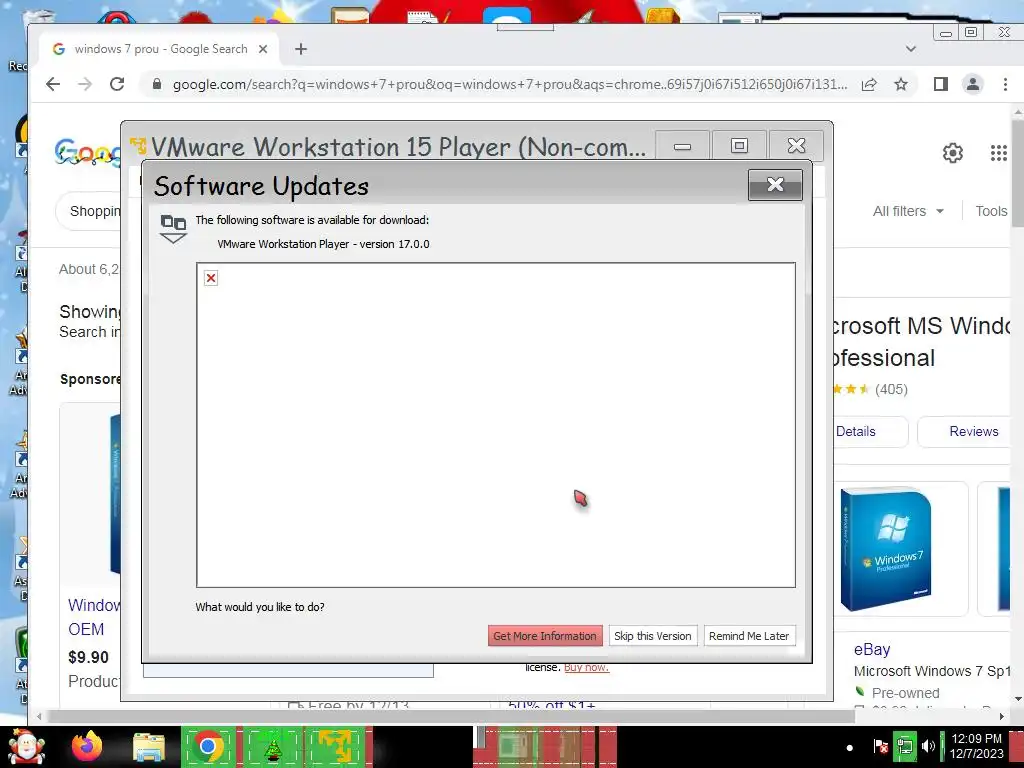
Task: Click the (405) reviews count
Action: [891, 389]
